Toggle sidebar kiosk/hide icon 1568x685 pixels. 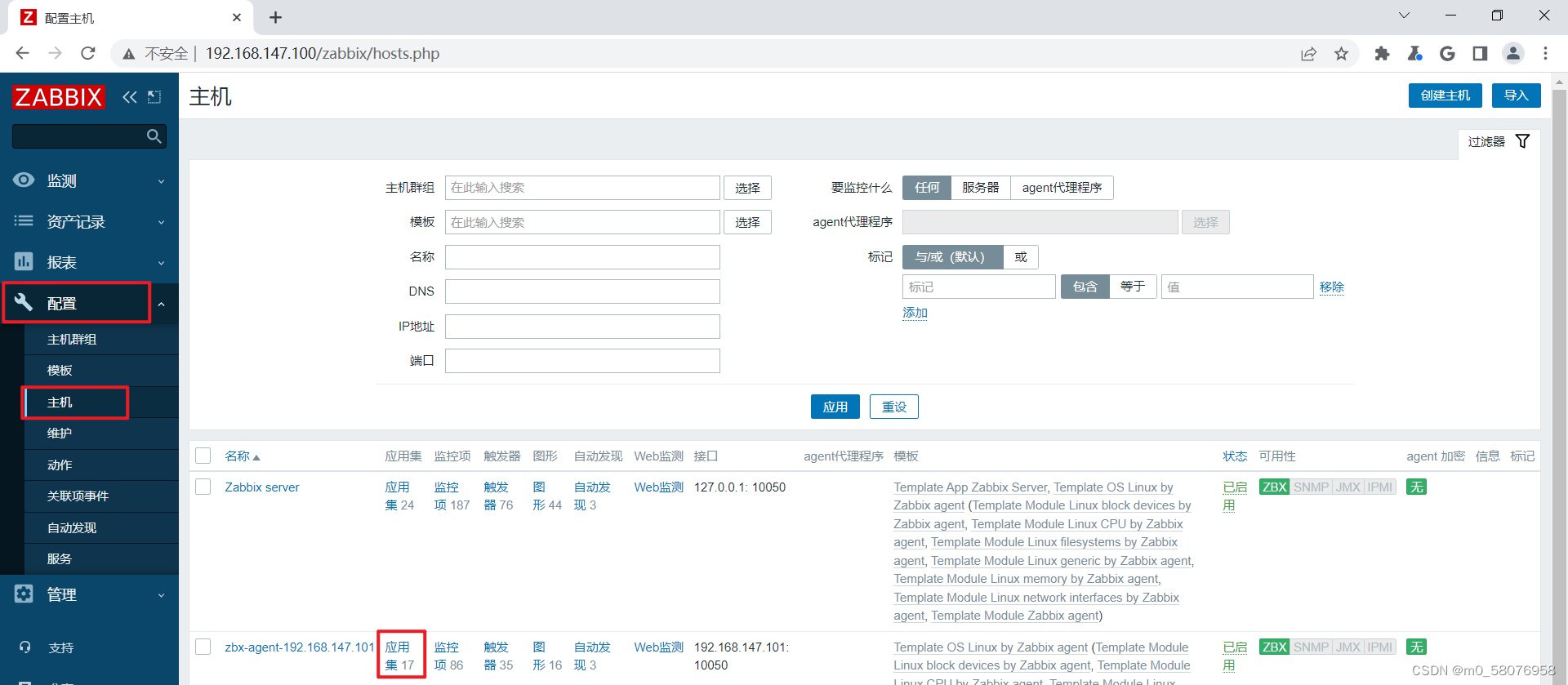154,97
